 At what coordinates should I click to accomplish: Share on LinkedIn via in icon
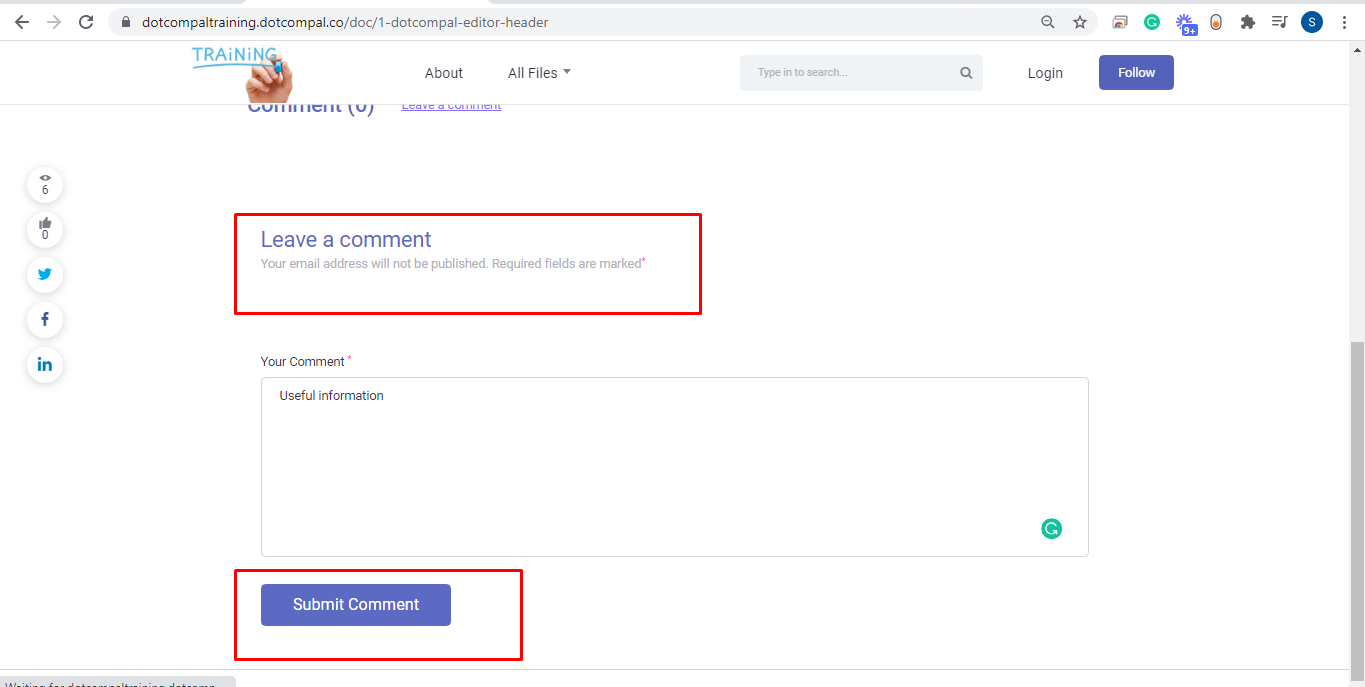[x=45, y=365]
